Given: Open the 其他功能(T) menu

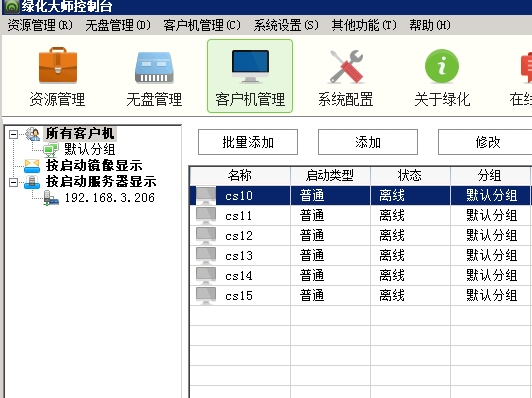Looking at the screenshot, I should pyautogui.click(x=364, y=25).
